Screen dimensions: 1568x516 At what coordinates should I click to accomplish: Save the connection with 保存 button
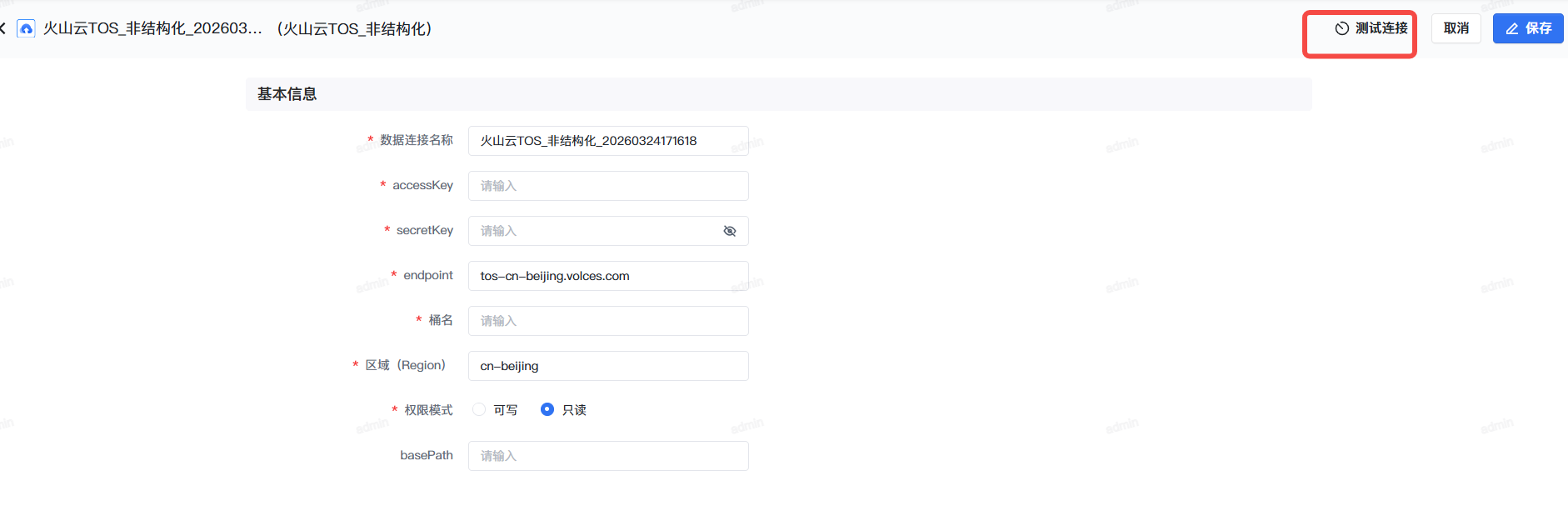point(1528,28)
